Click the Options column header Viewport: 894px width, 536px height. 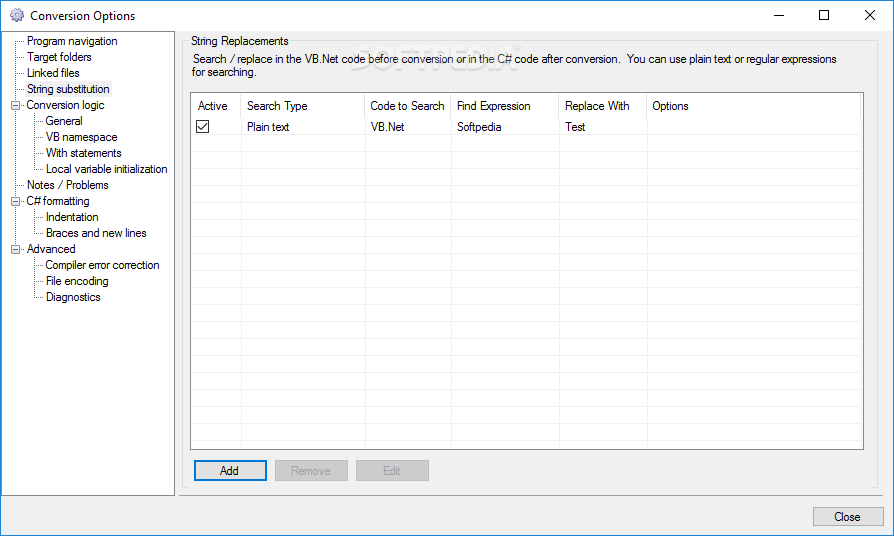754,106
